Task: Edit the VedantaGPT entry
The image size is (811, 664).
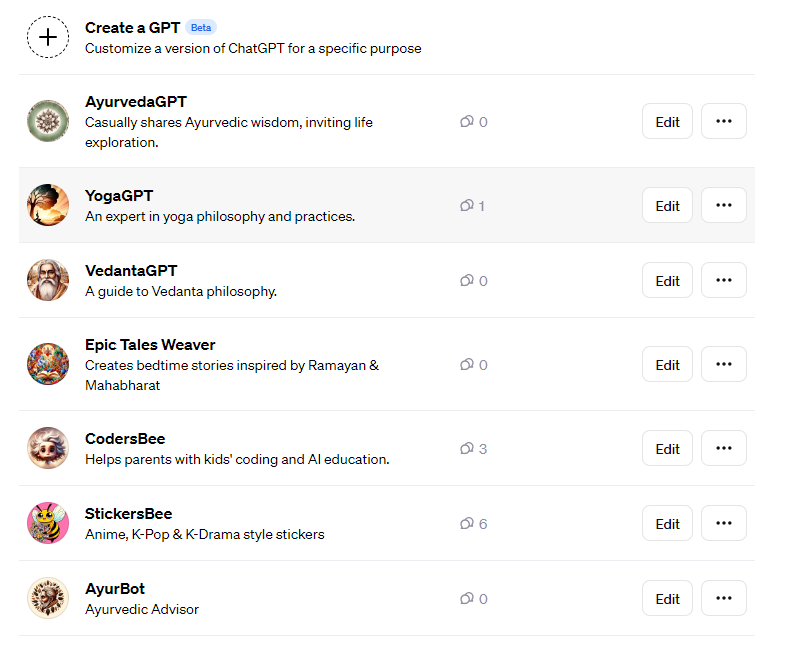Action: [x=667, y=280]
